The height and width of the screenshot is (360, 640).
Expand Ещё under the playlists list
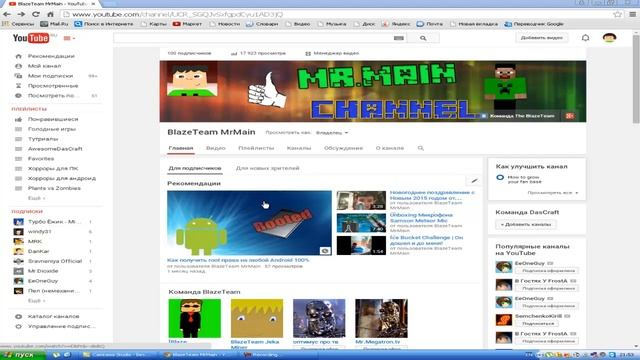(36, 198)
